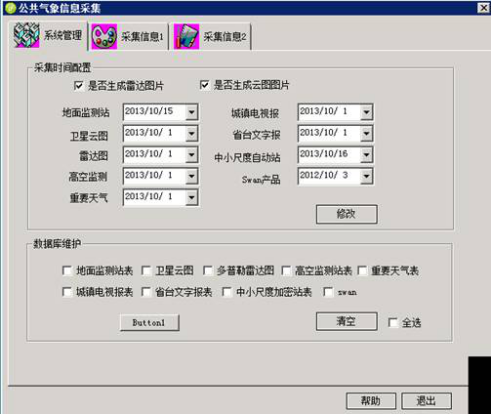
Task: Click the 采集信息2 tab icon
Action: [186, 37]
